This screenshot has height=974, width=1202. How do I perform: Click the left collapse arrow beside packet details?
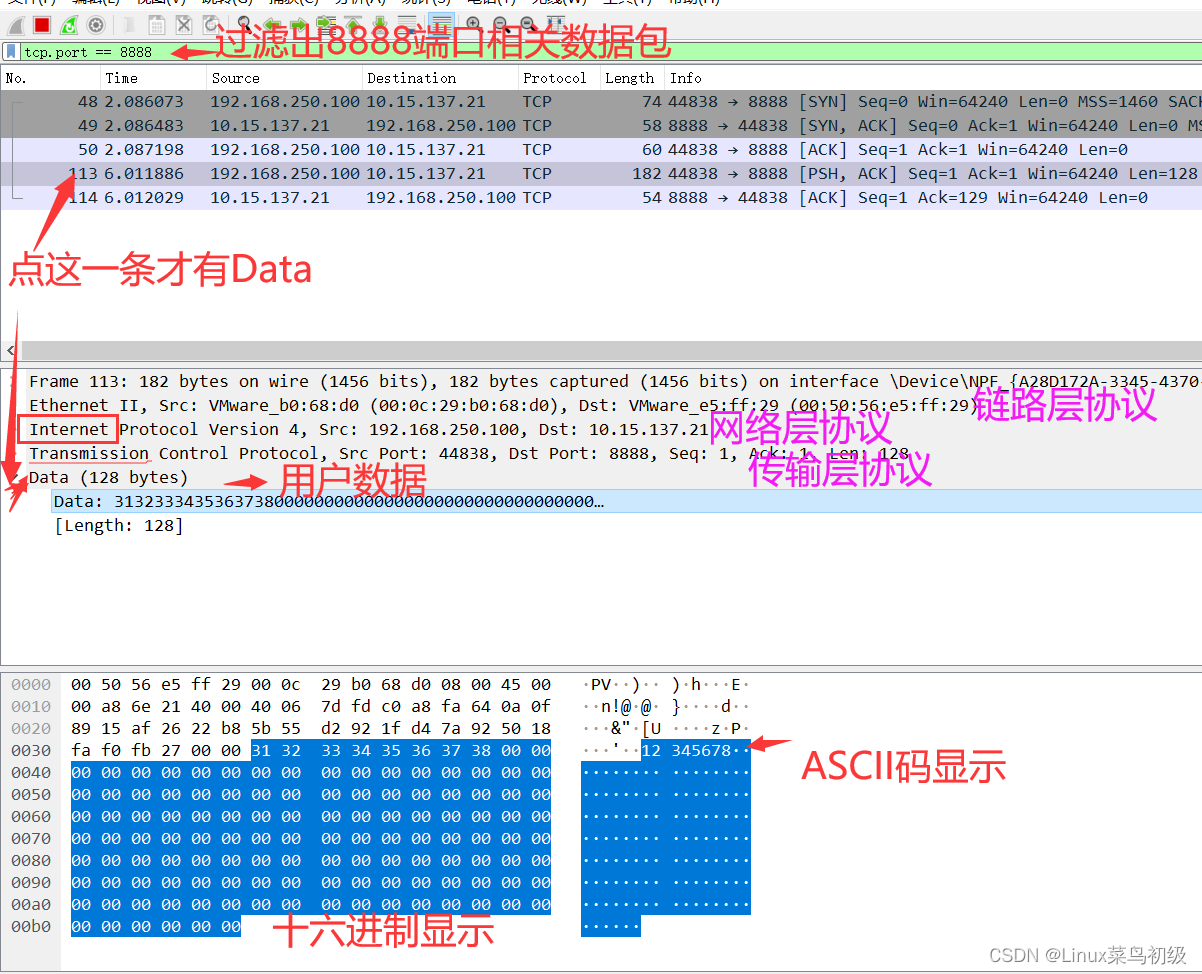tap(8, 350)
